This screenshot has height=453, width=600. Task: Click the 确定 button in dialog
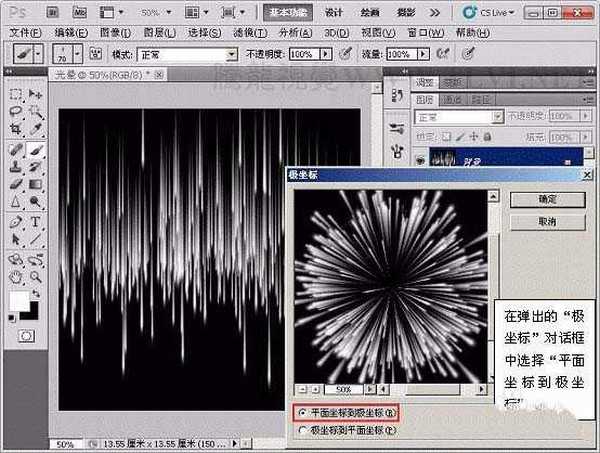point(546,199)
